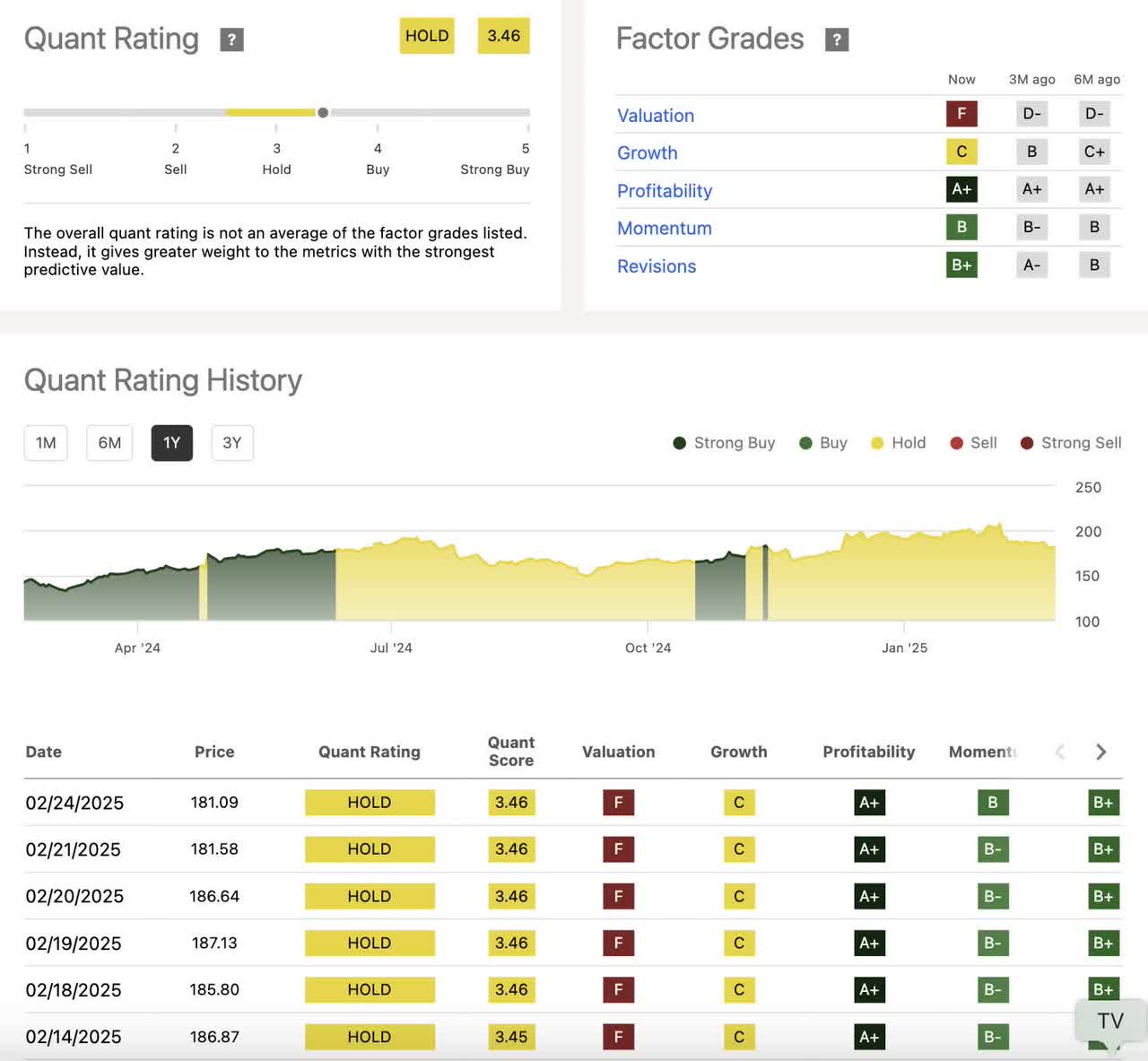Click the Growth column header in table

pos(739,752)
